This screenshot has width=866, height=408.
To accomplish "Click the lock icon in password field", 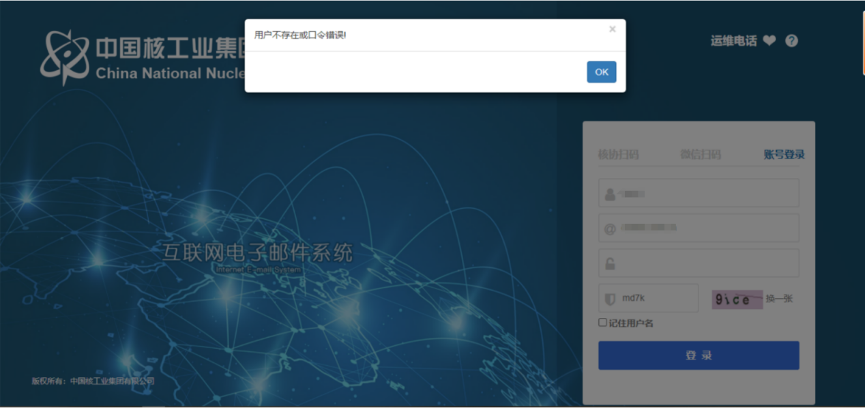I will tap(609, 264).
